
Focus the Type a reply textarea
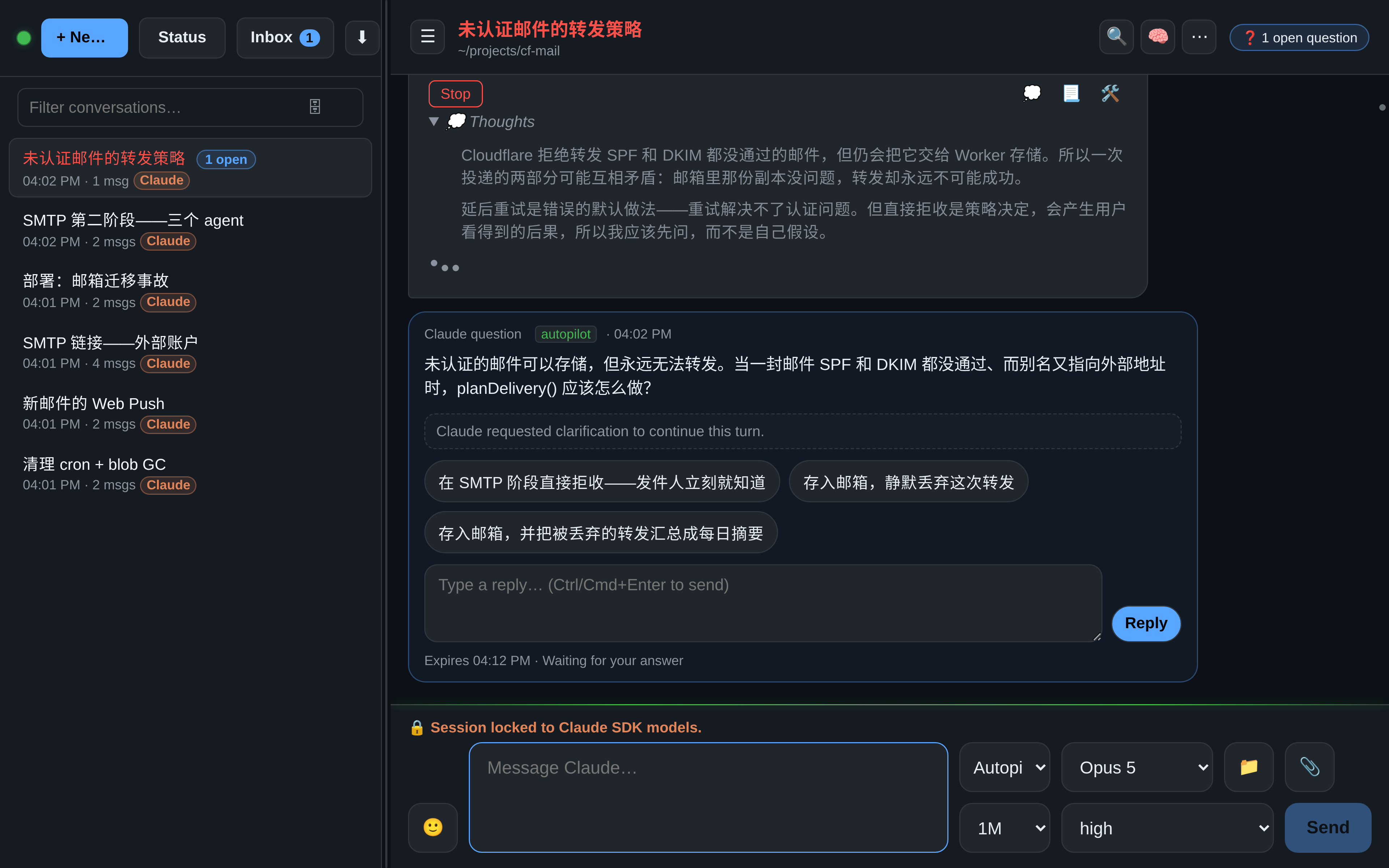763,603
